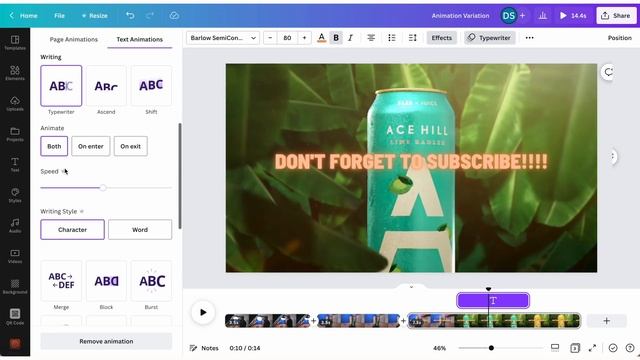
Task: Add a new page to timeline
Action: pos(607,321)
